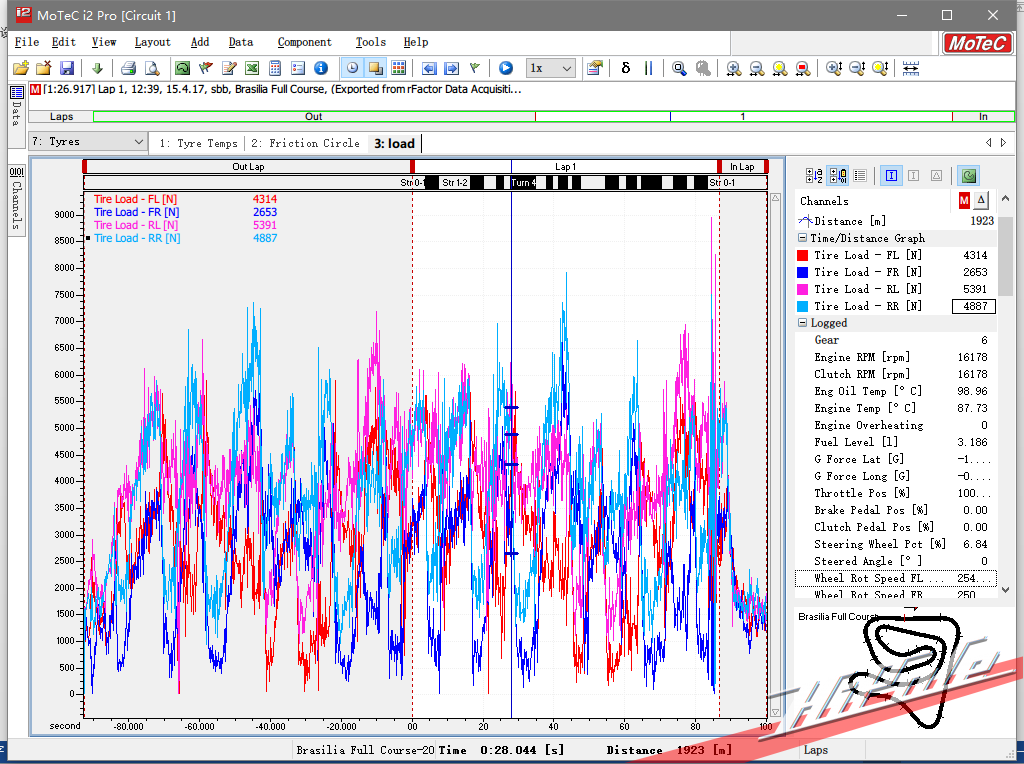Click the channel list scrollbar down arrow
This screenshot has width=1024, height=764.
(1006, 590)
